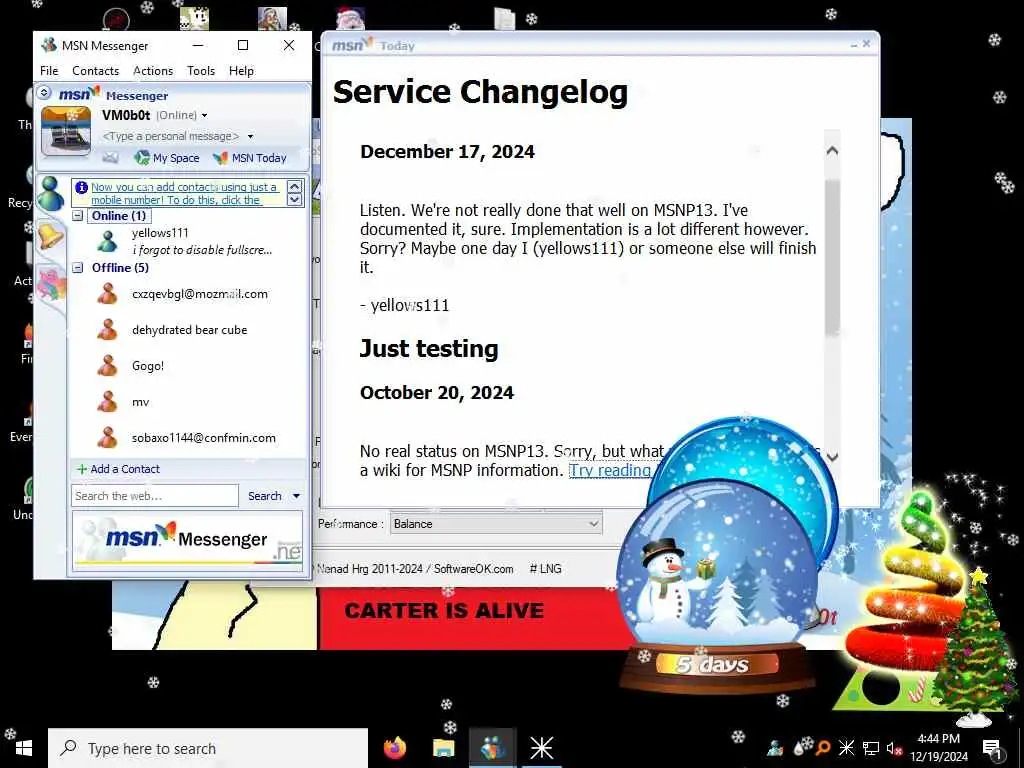1024x768 pixels.
Task: Click the Add a Contact plus icon
Action: 82,469
